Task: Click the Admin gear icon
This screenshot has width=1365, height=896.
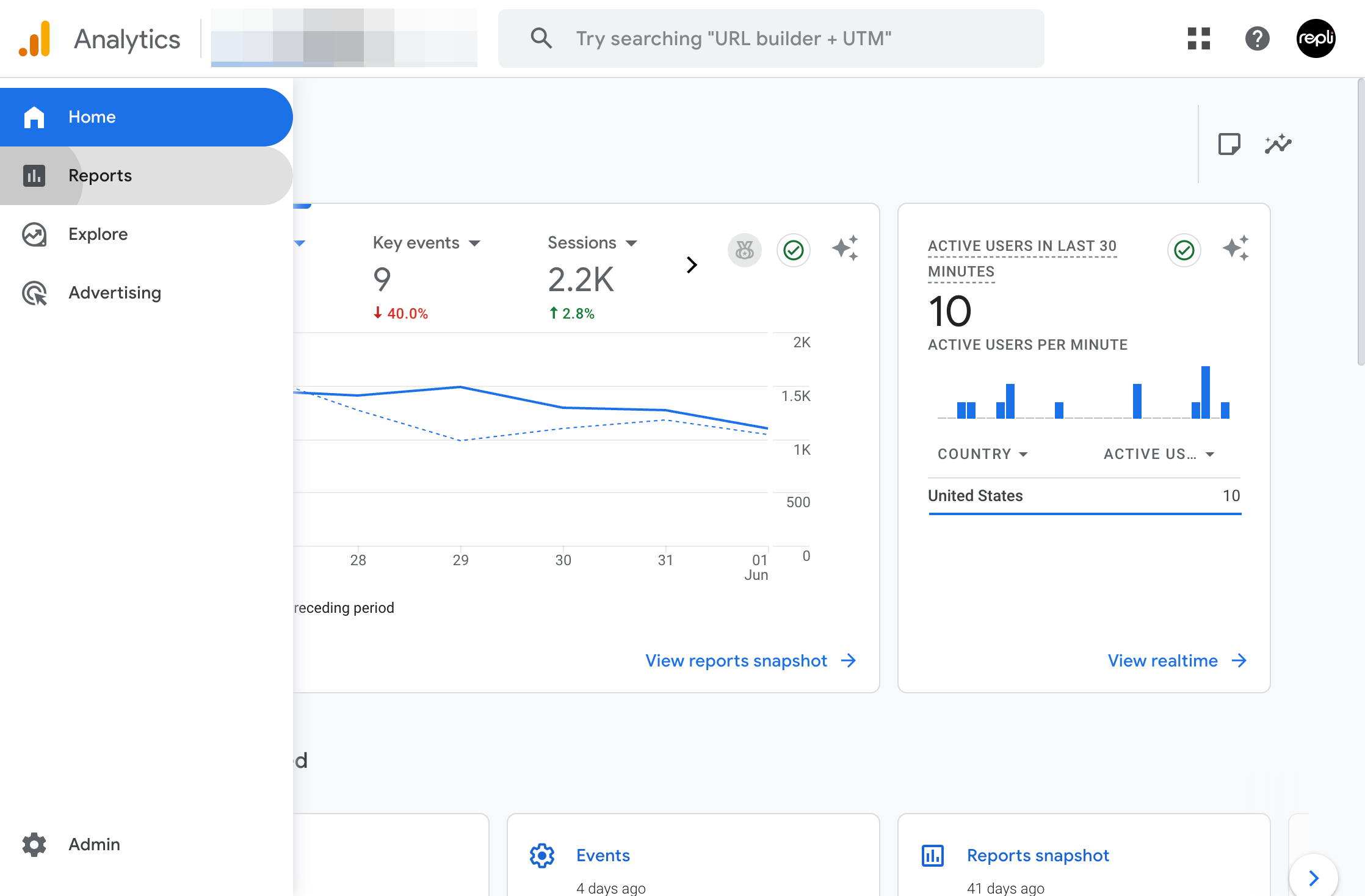Action: point(34,844)
